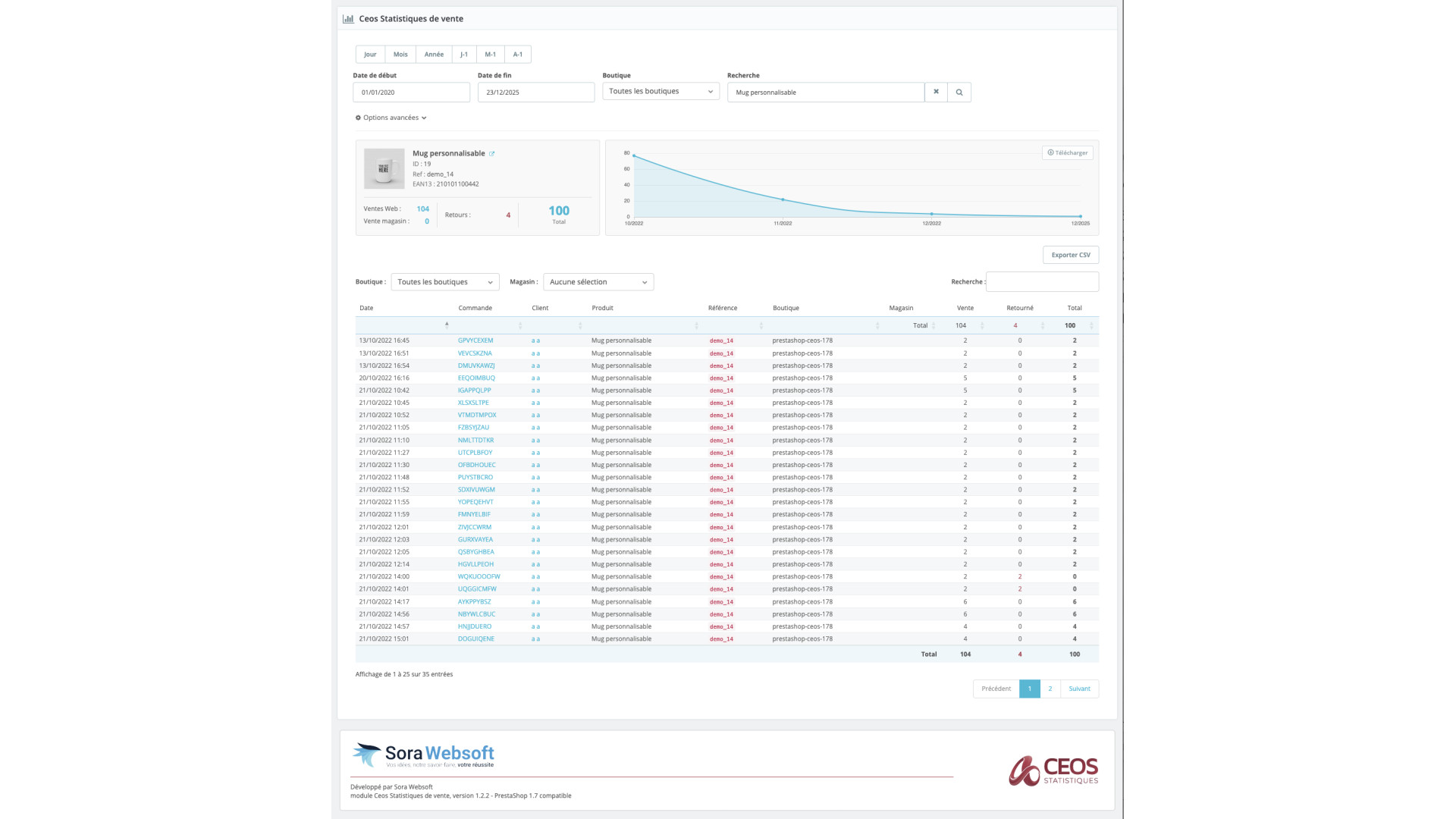Go to page 2 of the results table
The image size is (1456, 819).
(1050, 689)
